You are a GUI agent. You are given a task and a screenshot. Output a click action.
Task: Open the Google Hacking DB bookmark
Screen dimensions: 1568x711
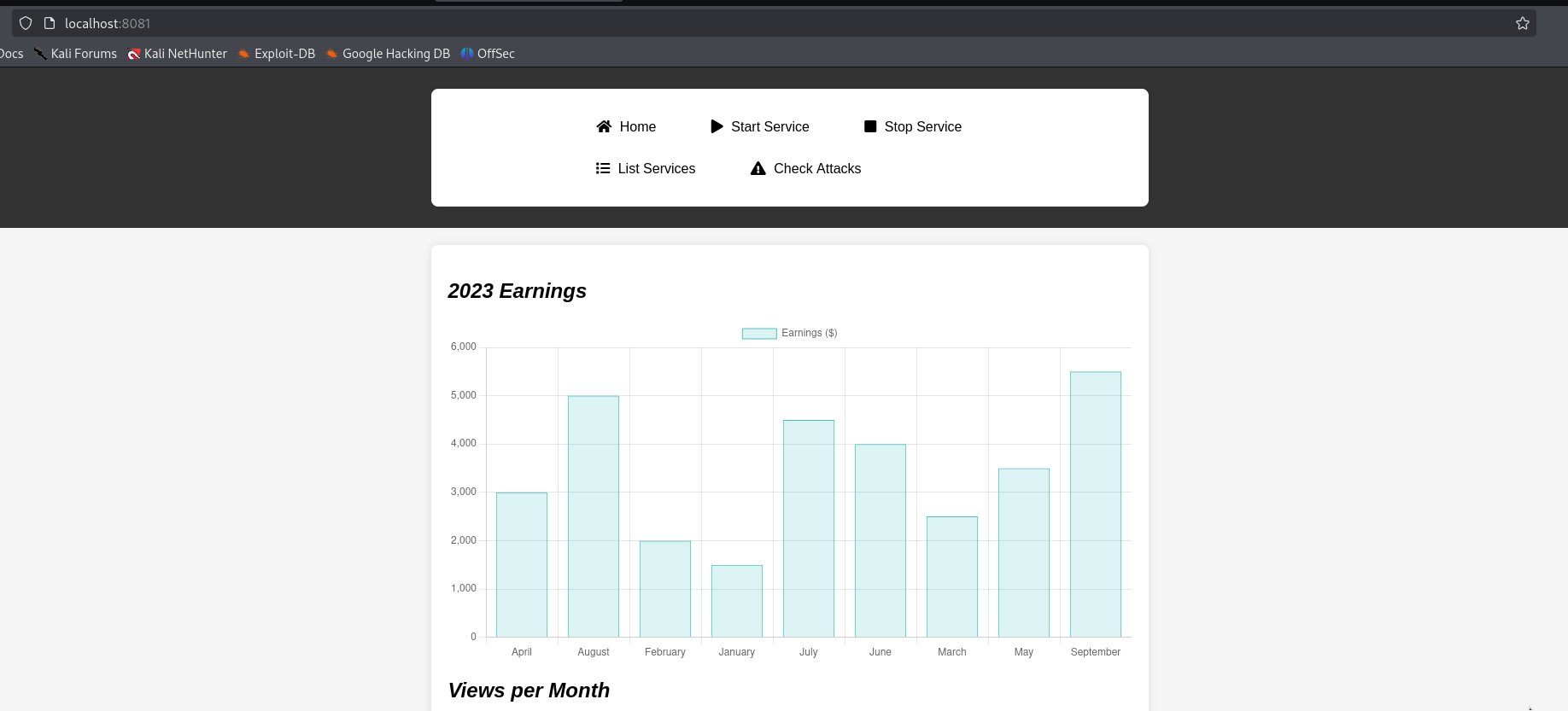(x=388, y=54)
